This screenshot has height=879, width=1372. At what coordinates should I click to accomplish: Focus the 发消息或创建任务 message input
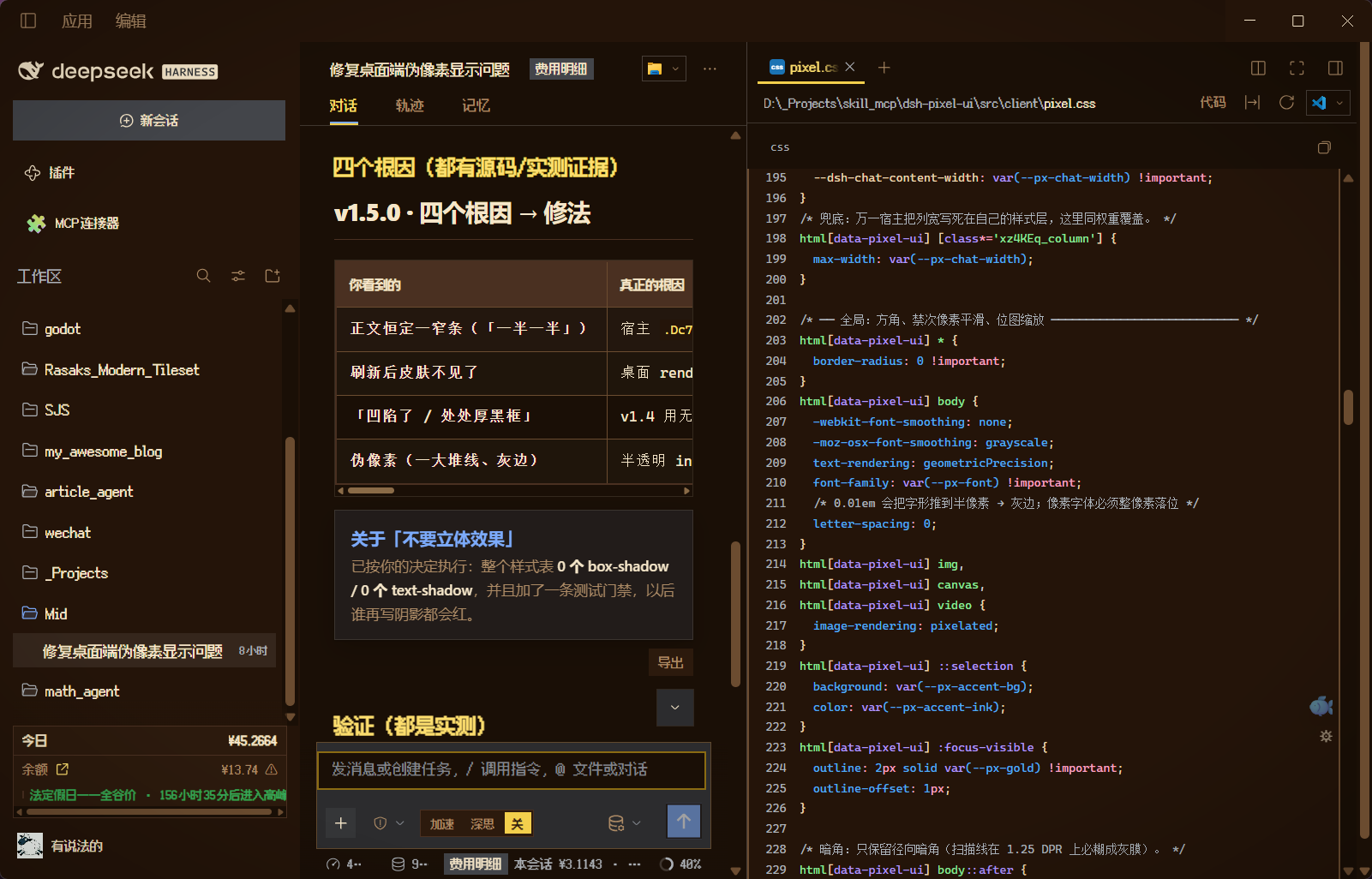(512, 769)
